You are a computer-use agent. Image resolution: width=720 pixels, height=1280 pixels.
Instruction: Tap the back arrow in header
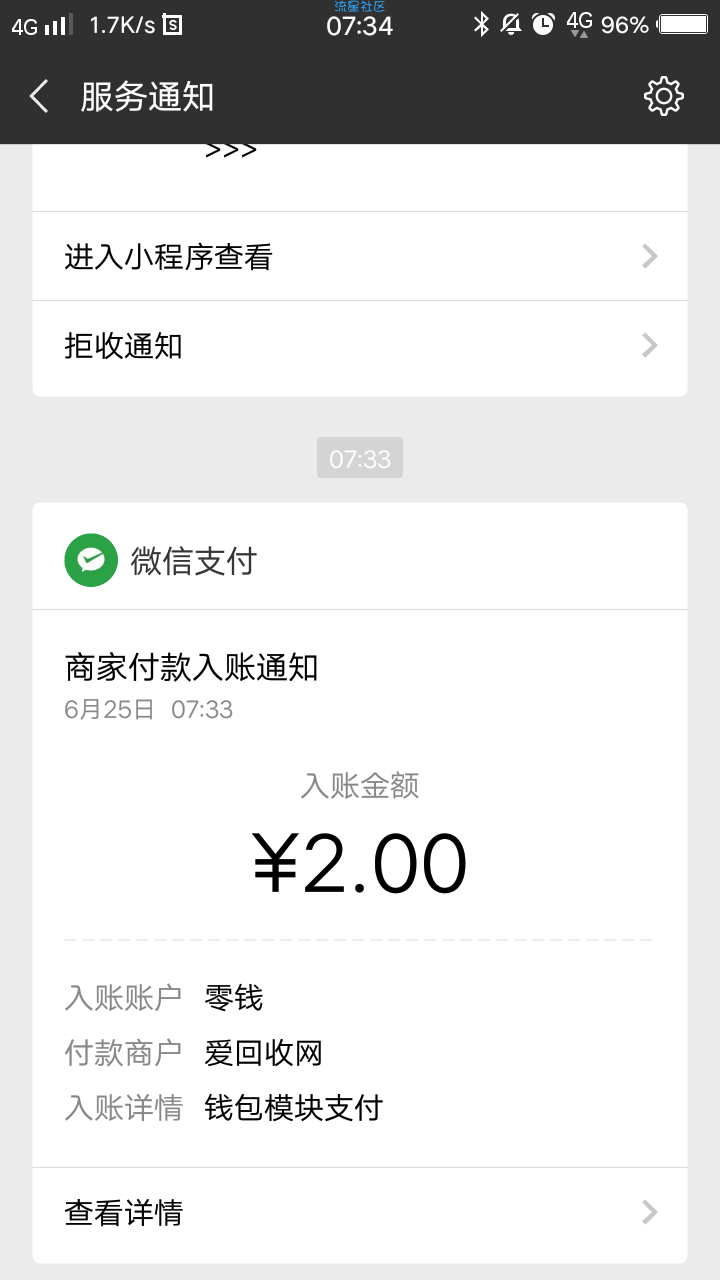39,97
